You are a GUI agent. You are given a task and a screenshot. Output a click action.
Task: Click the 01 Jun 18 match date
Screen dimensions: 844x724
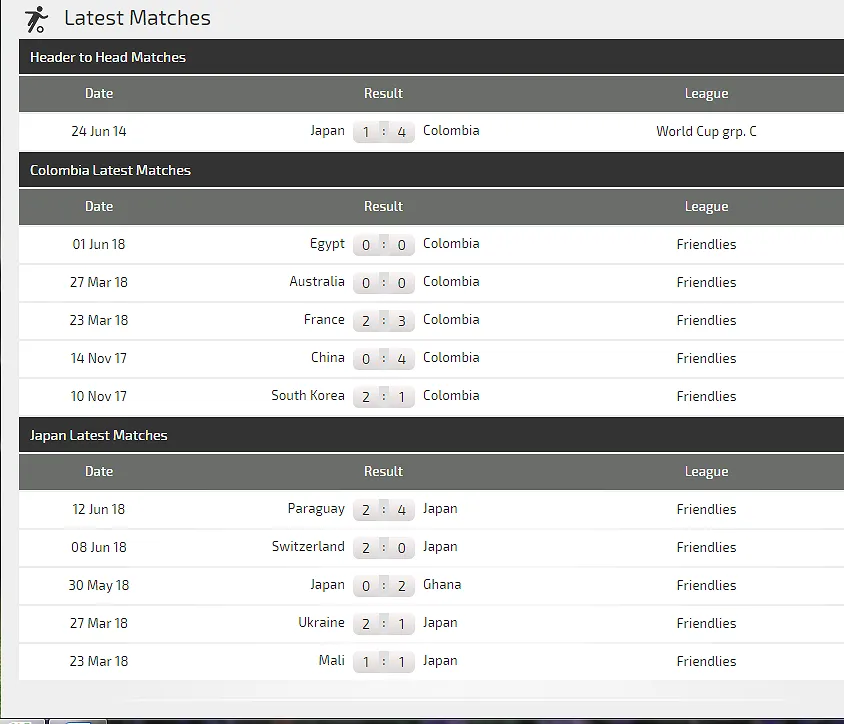pos(99,244)
